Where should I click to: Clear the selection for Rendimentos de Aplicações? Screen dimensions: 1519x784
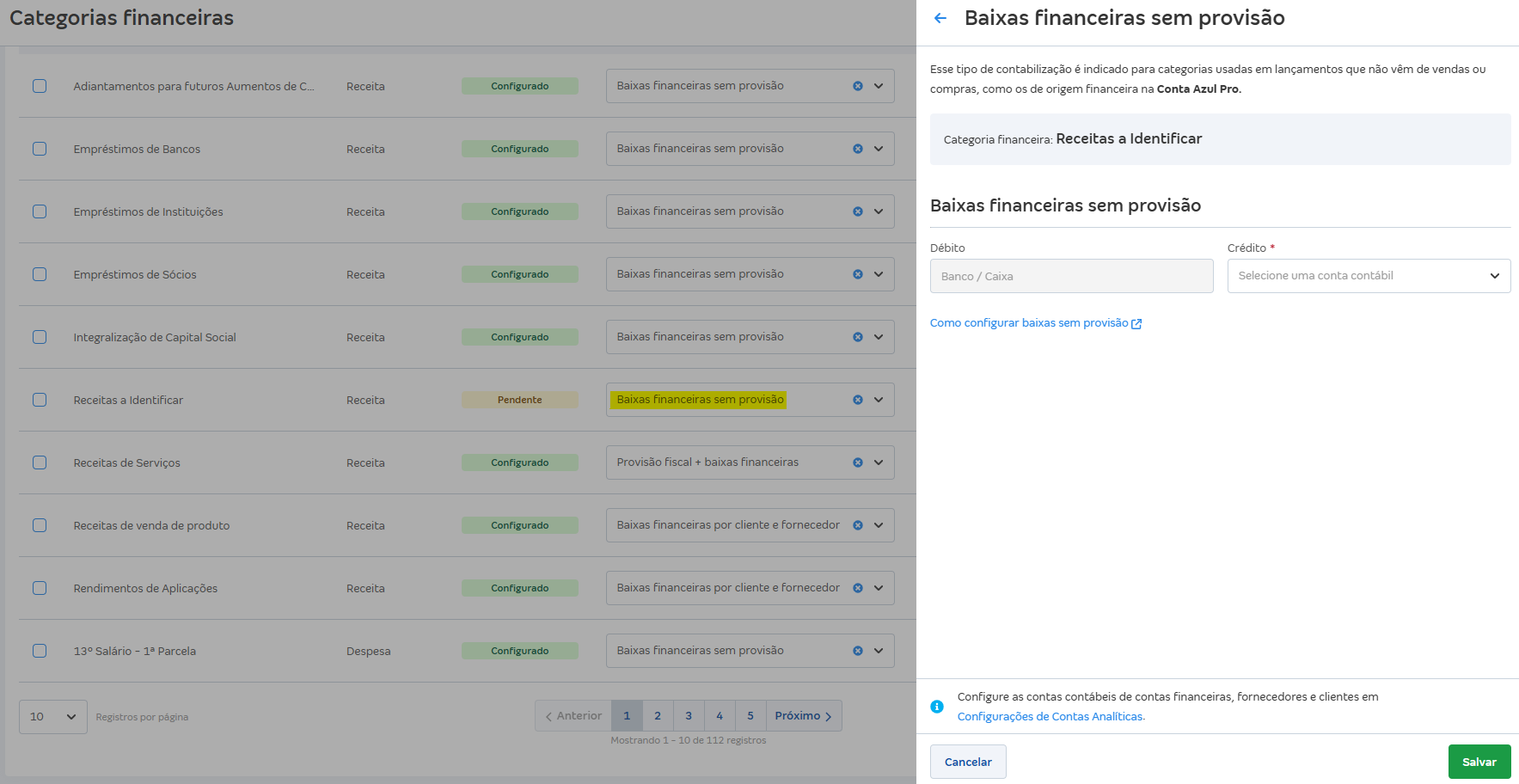[x=857, y=587]
